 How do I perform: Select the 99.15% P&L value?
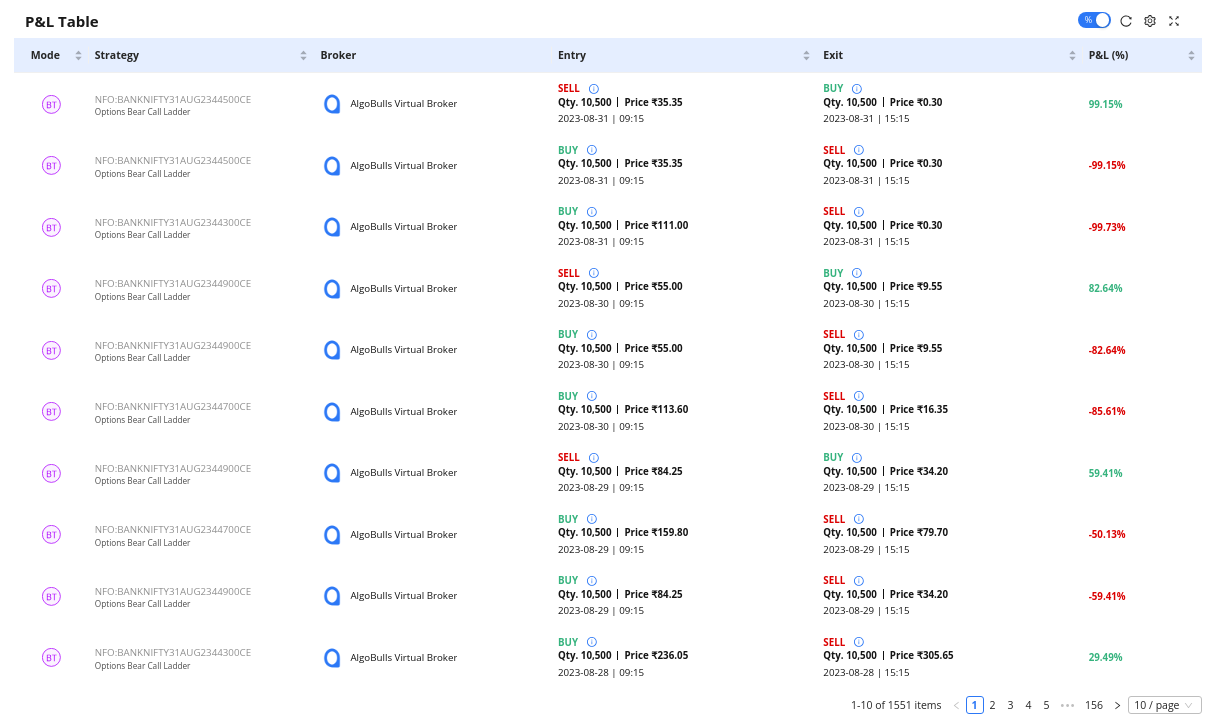[1105, 104]
